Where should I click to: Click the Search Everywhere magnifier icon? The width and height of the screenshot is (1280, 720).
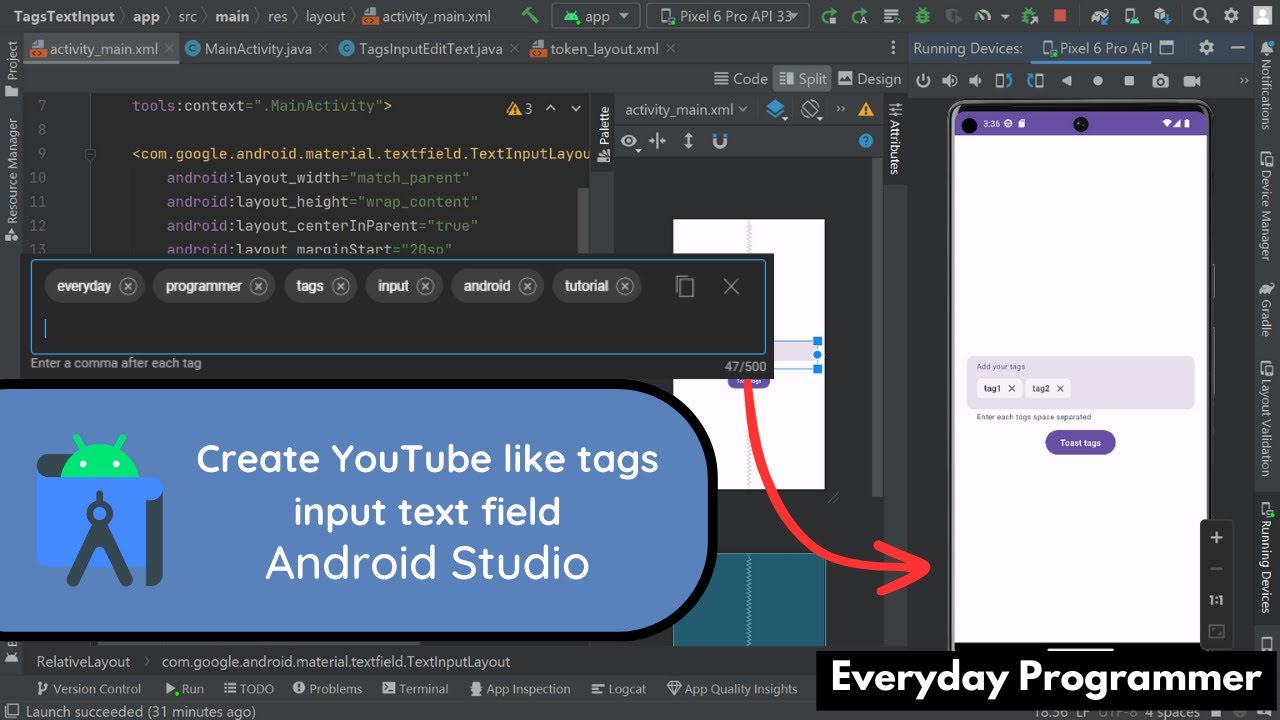[1201, 16]
